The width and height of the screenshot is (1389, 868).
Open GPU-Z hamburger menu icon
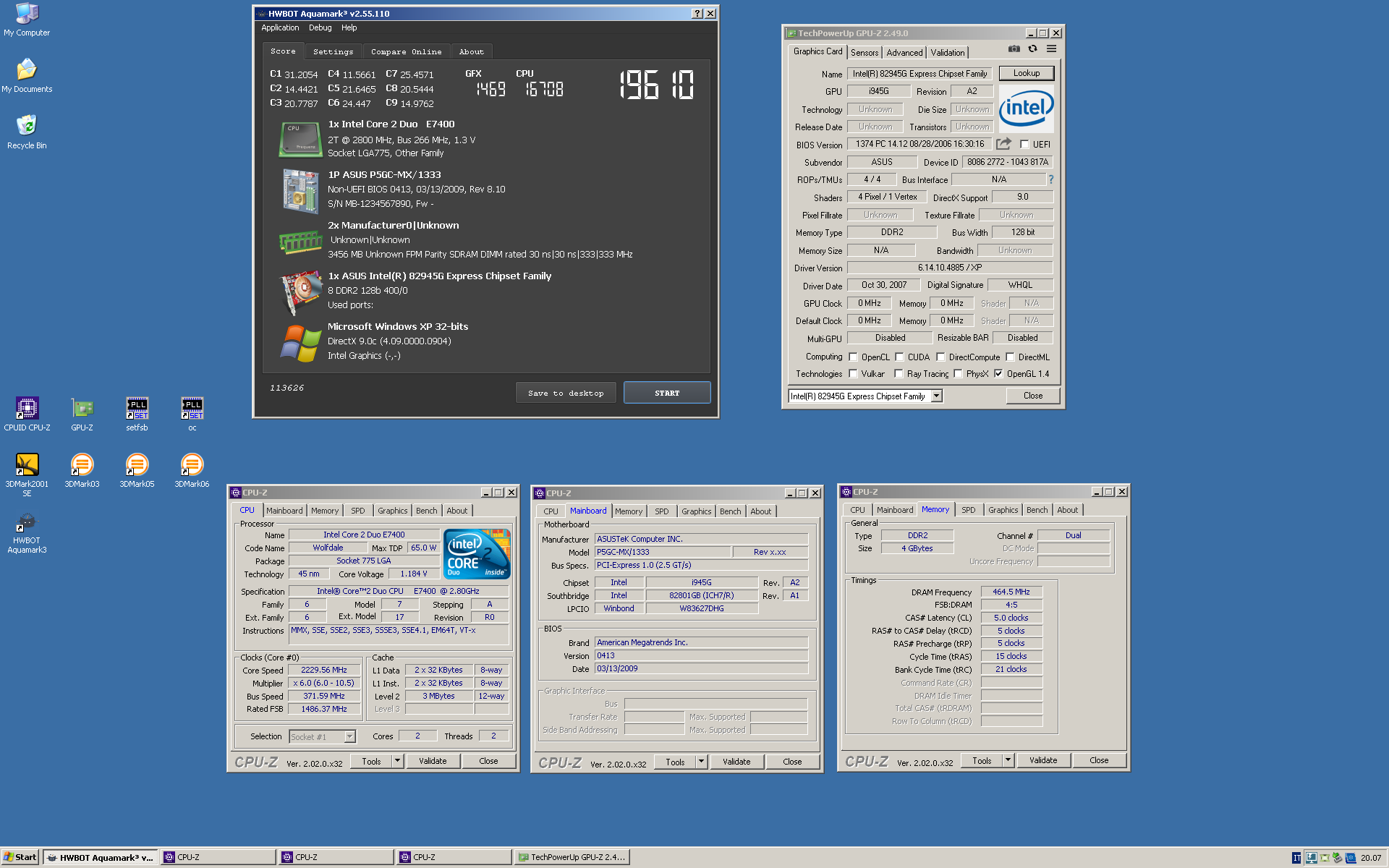[x=1051, y=48]
